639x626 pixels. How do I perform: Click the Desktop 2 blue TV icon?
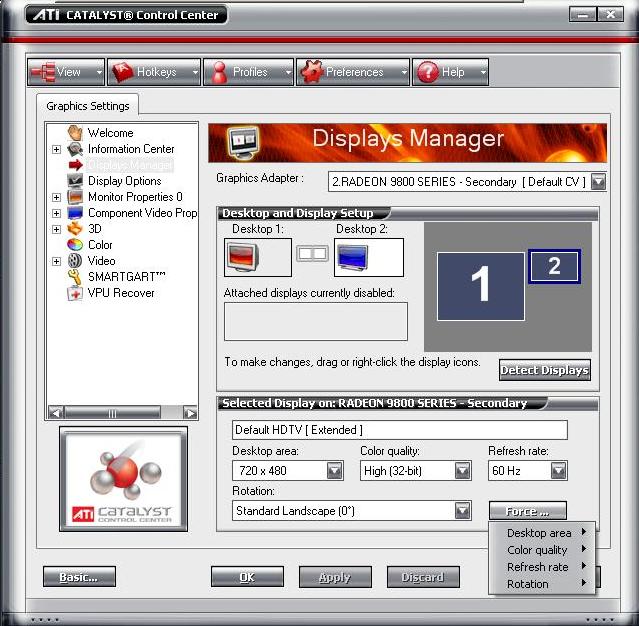pos(353,258)
